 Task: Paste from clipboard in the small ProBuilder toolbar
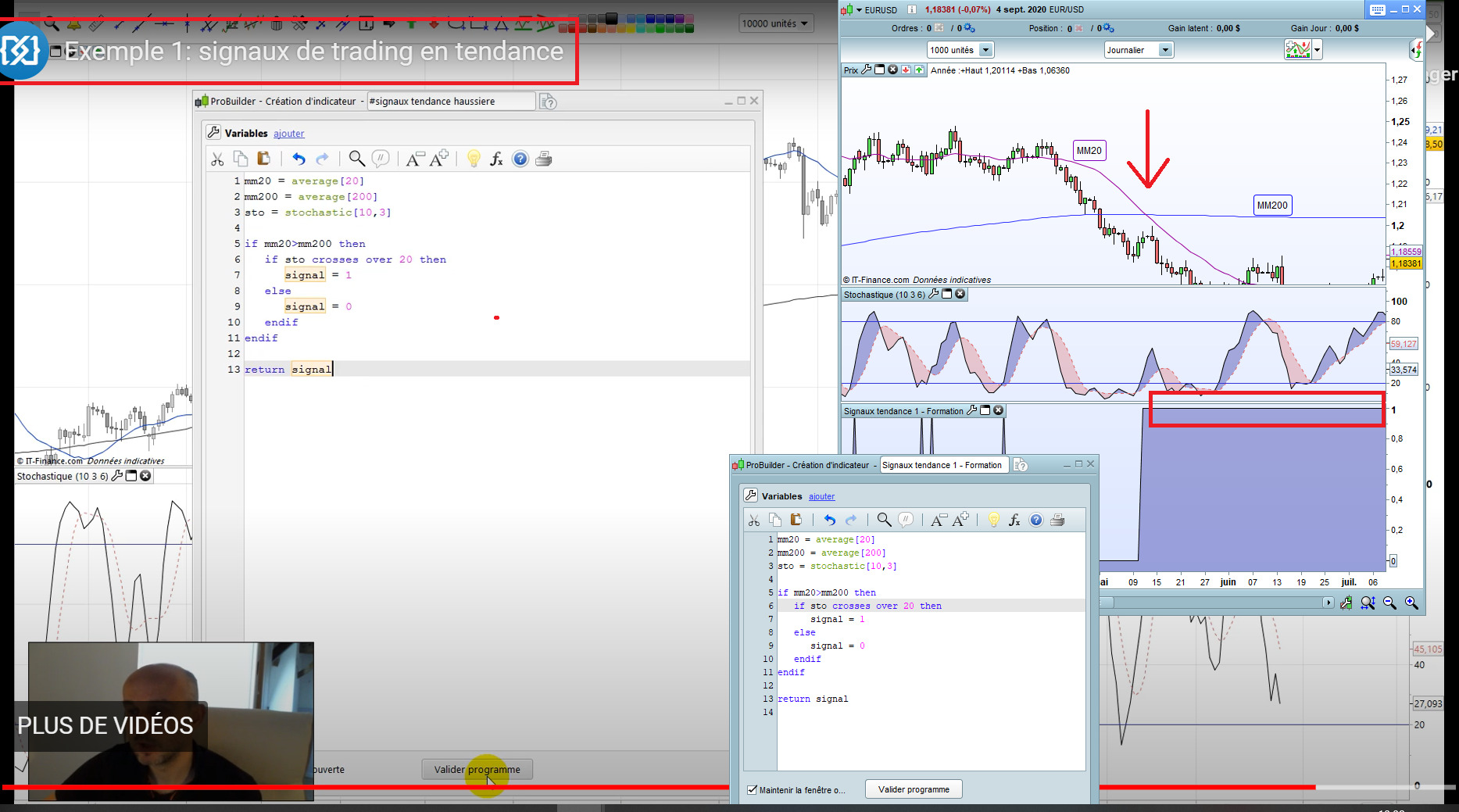pyautogui.click(x=796, y=520)
